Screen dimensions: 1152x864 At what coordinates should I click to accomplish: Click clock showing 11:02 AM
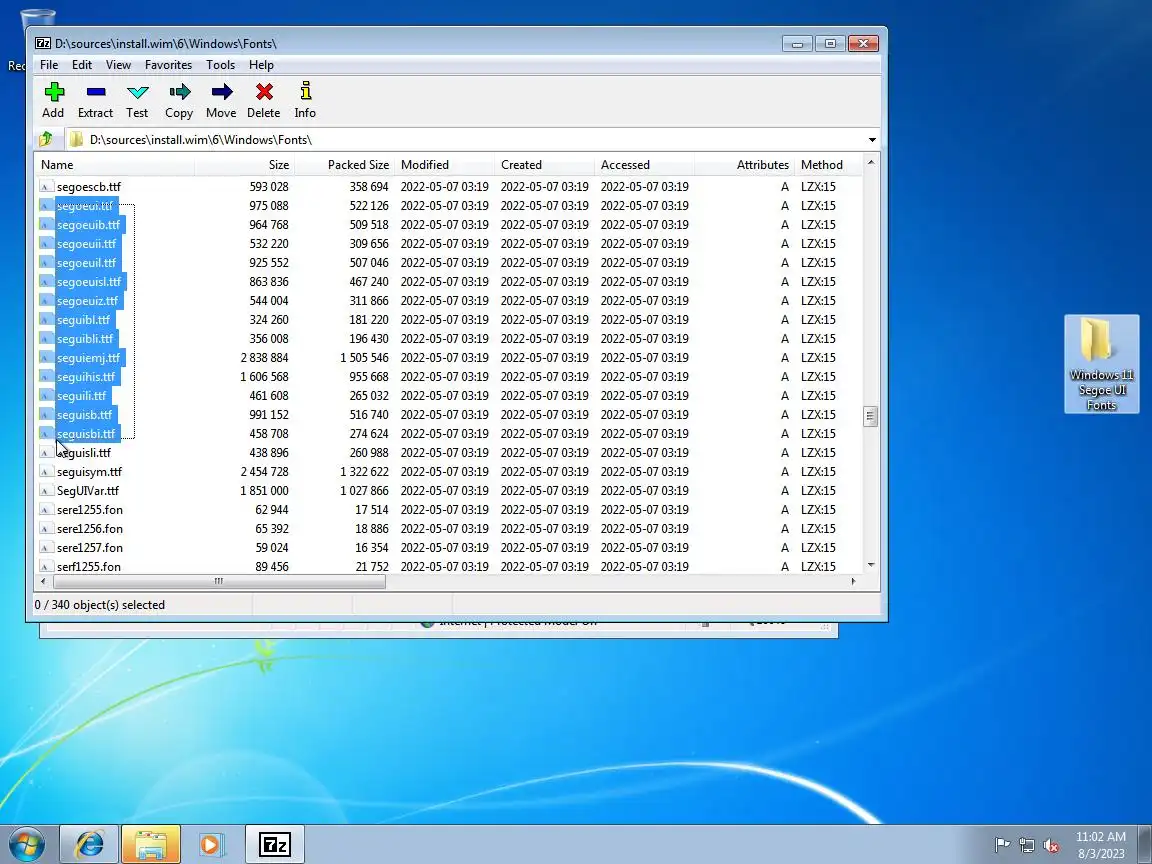click(1101, 837)
